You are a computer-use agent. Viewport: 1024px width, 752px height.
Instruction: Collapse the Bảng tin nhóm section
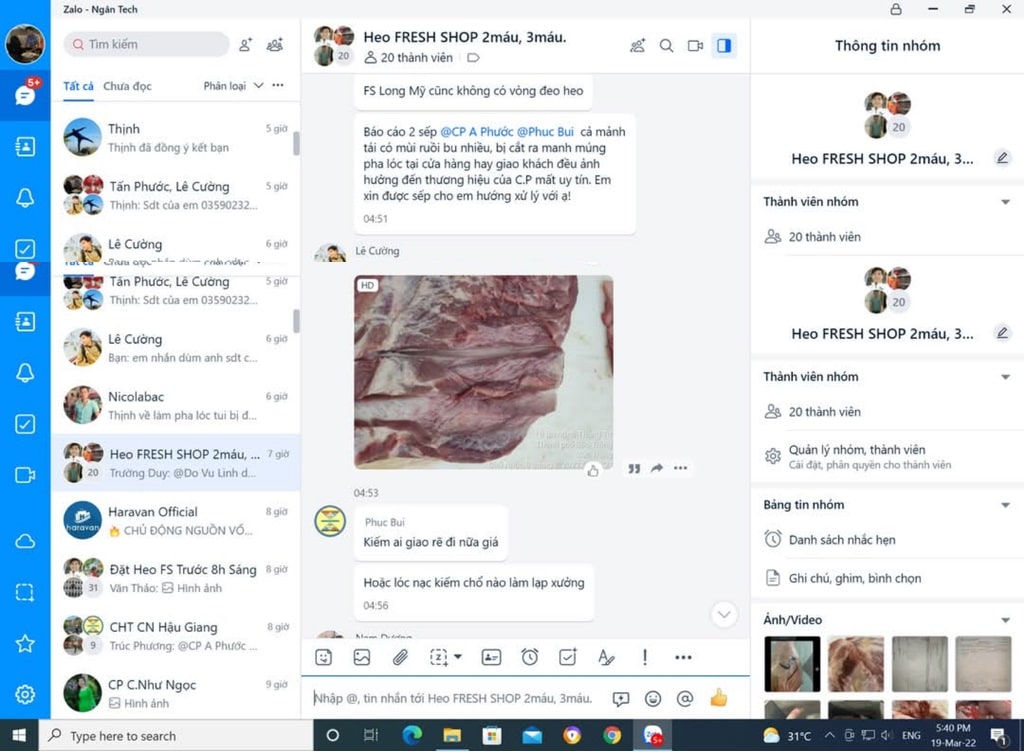tap(1006, 505)
